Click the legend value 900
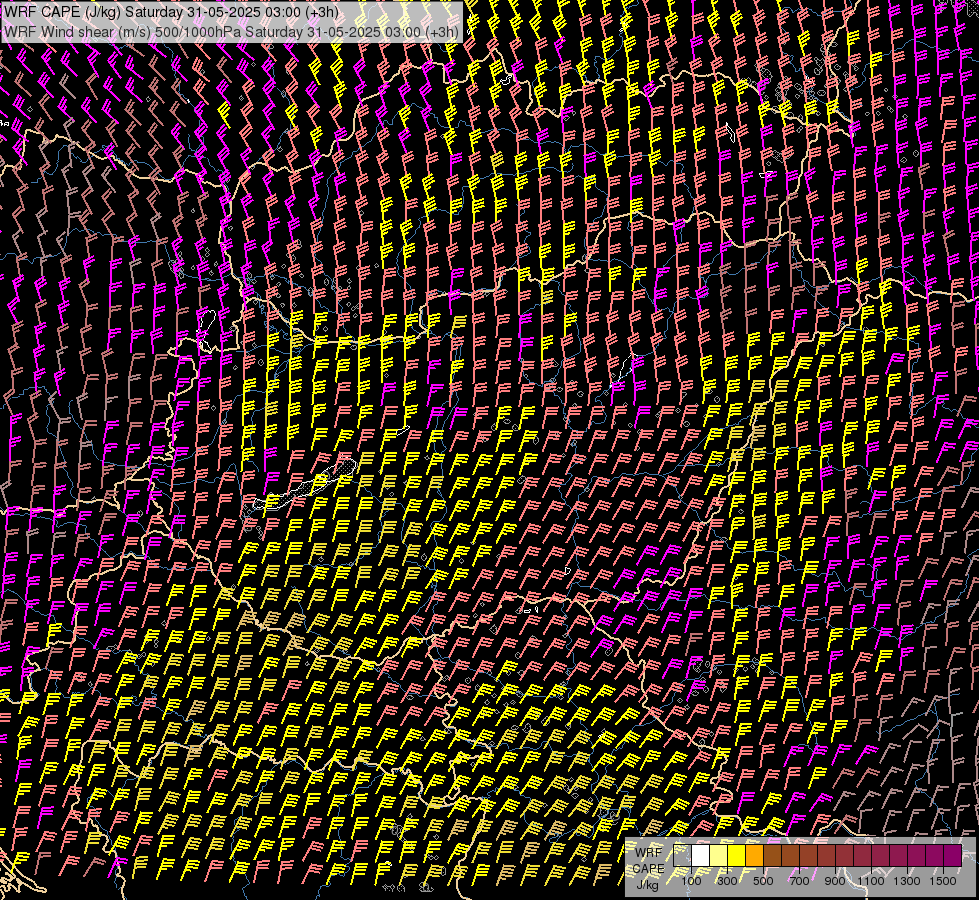 click(835, 881)
